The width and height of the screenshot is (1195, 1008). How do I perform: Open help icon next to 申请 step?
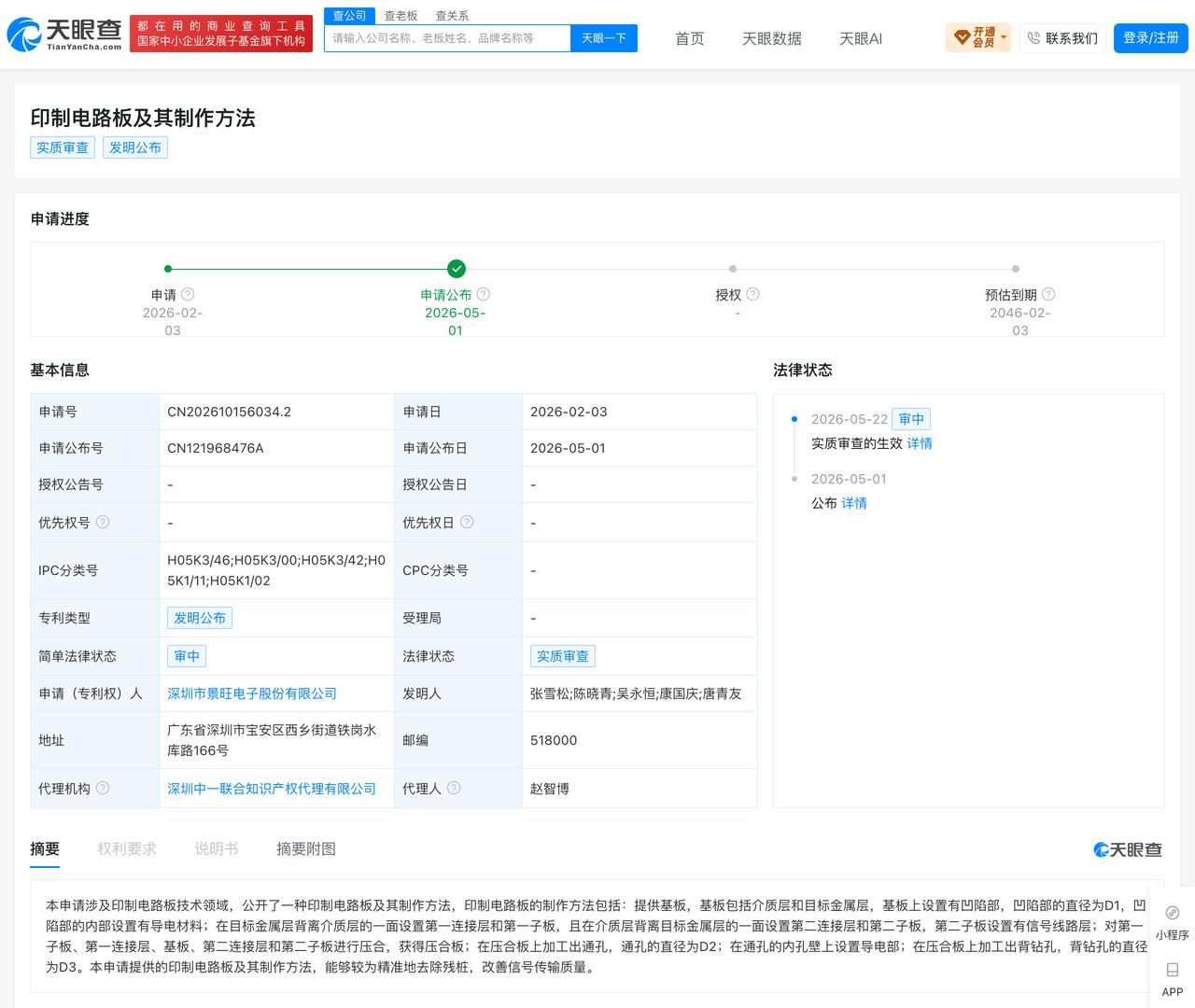(x=188, y=294)
